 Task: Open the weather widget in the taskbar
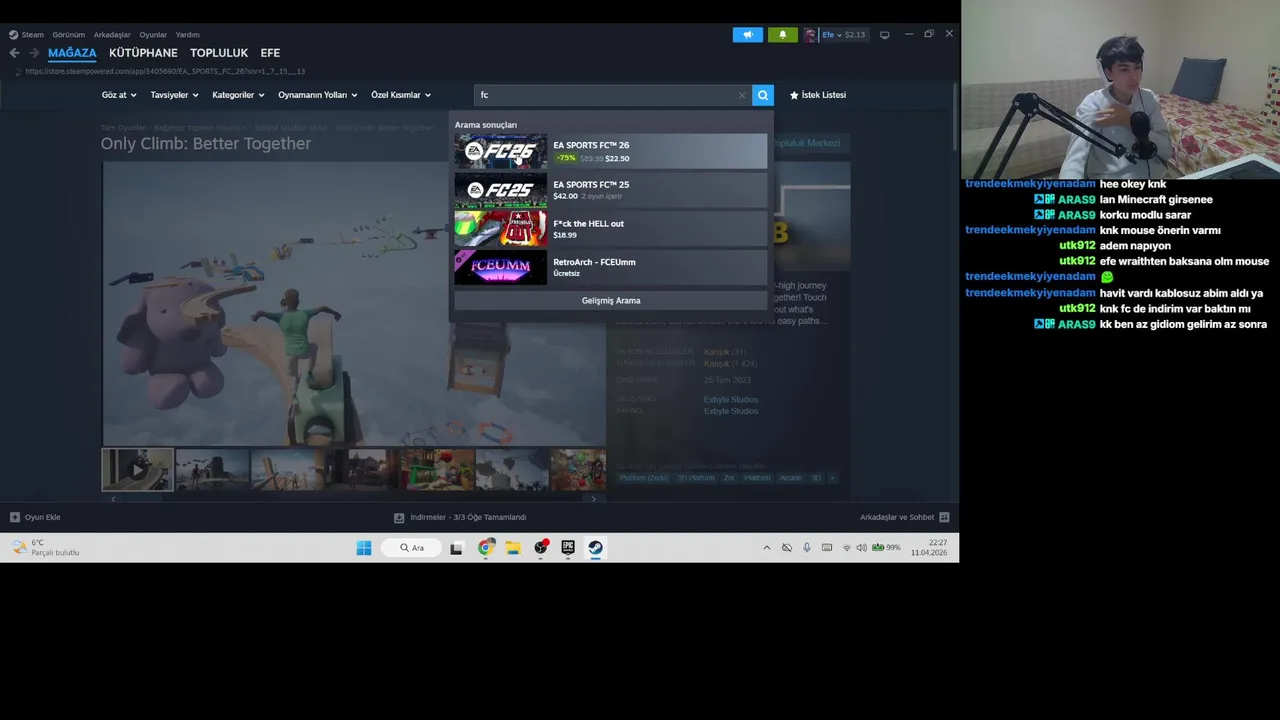coord(45,547)
